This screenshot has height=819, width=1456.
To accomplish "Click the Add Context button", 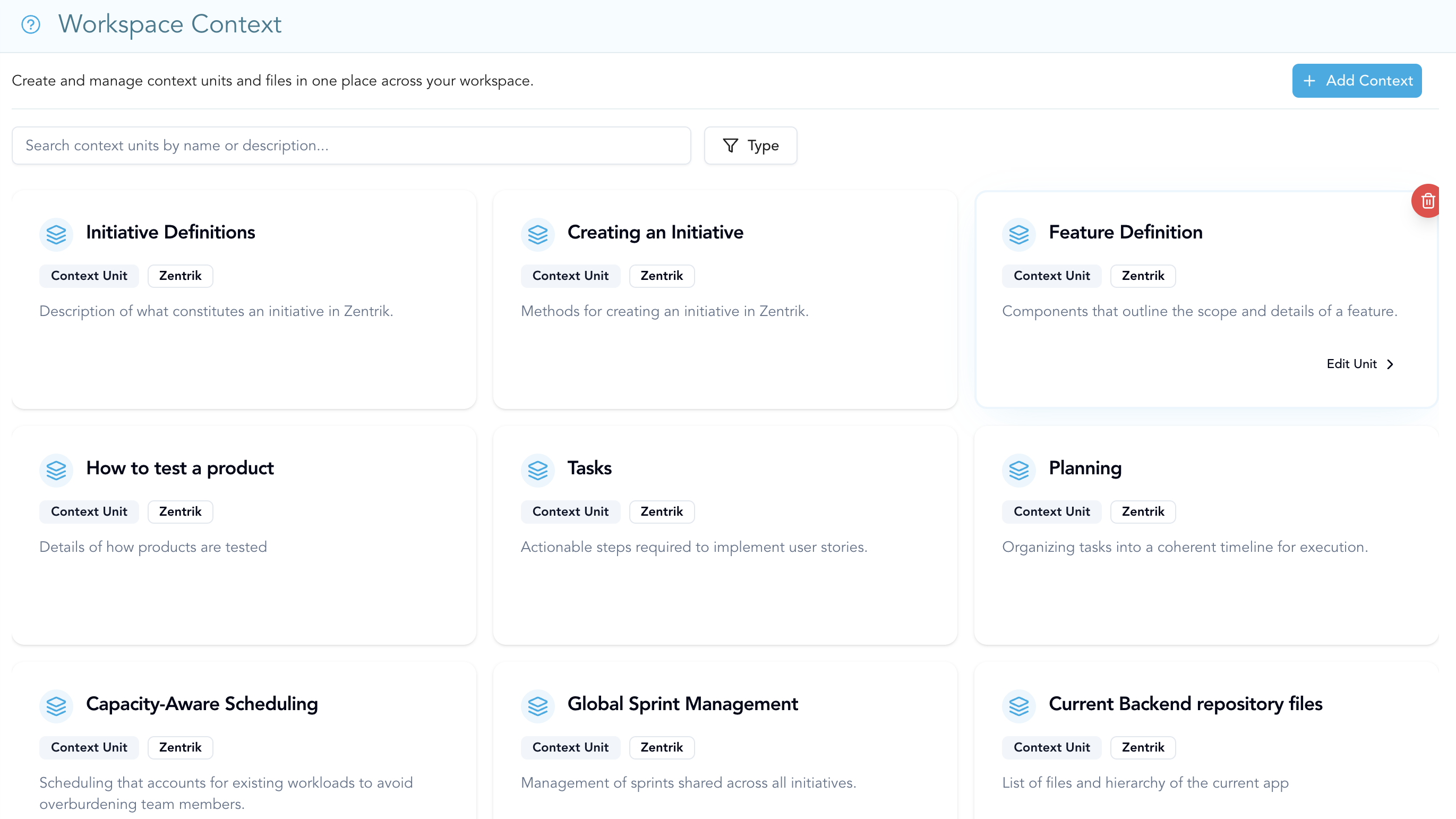I will pyautogui.click(x=1357, y=81).
